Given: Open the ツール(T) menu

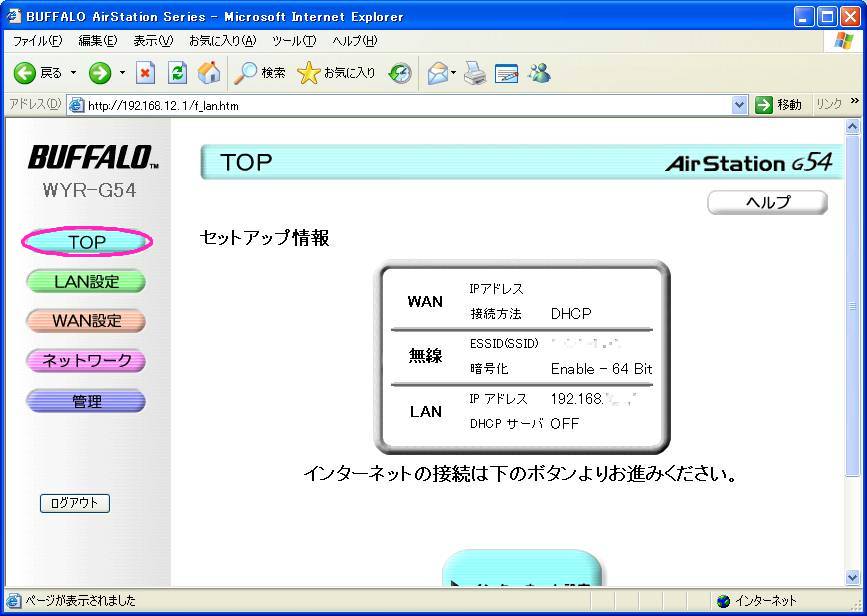Looking at the screenshot, I should (x=293, y=41).
